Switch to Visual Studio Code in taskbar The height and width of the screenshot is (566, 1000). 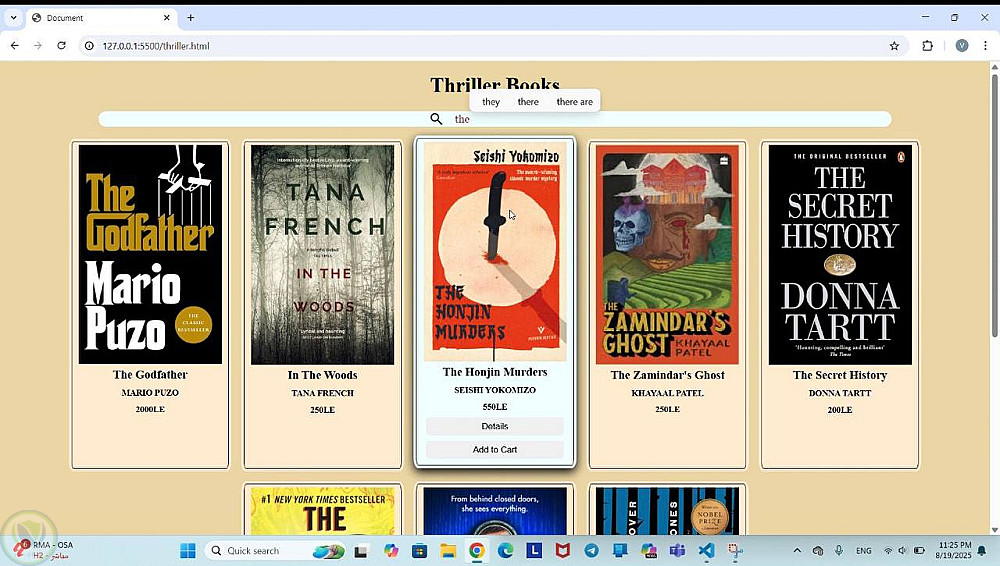[706, 551]
